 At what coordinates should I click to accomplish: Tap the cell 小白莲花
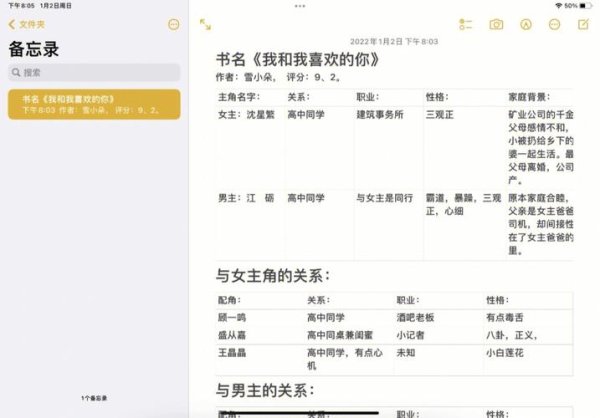pyautogui.click(x=505, y=353)
